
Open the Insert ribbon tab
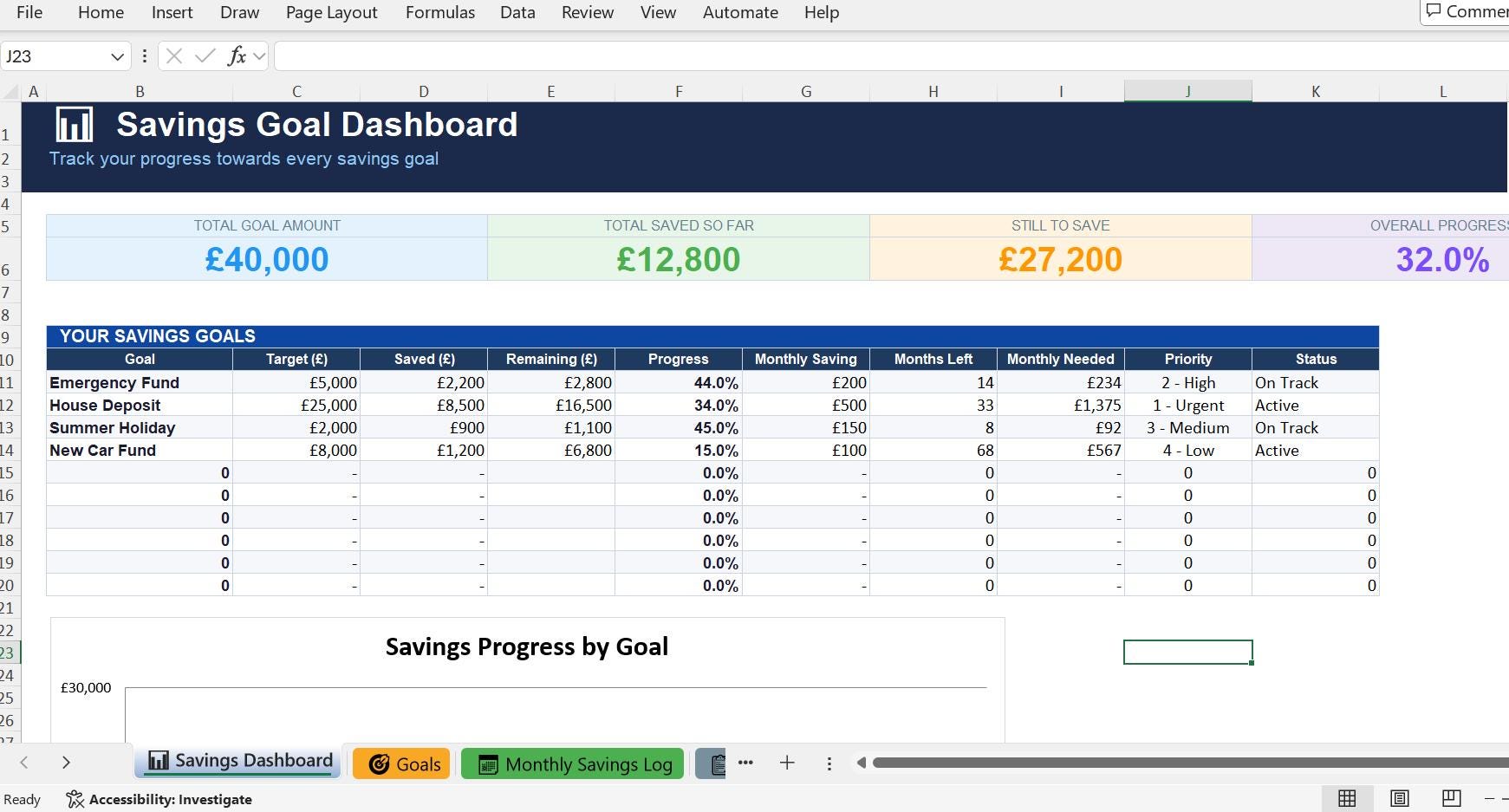tap(172, 12)
